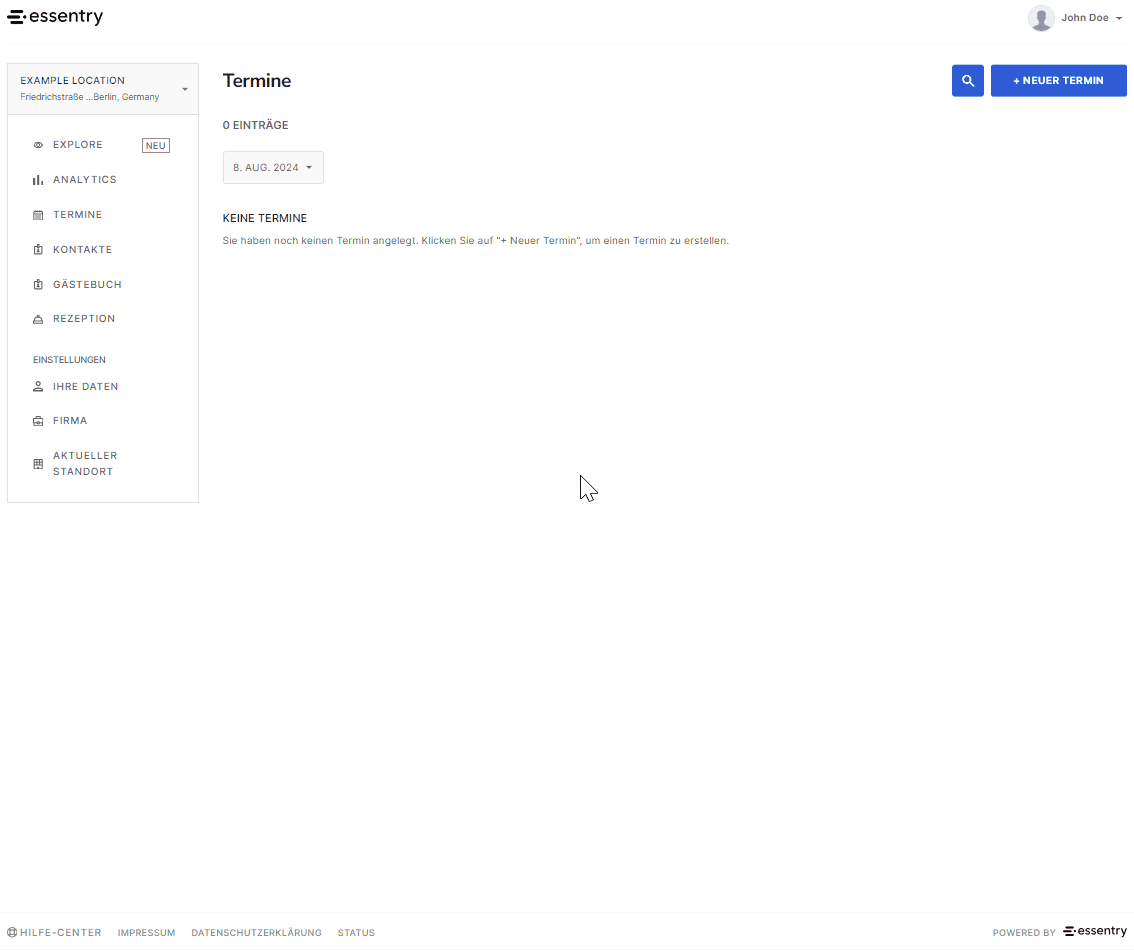This screenshot has width=1134, height=950.
Task: Click the Ihre Daten person icon
Action: (38, 387)
